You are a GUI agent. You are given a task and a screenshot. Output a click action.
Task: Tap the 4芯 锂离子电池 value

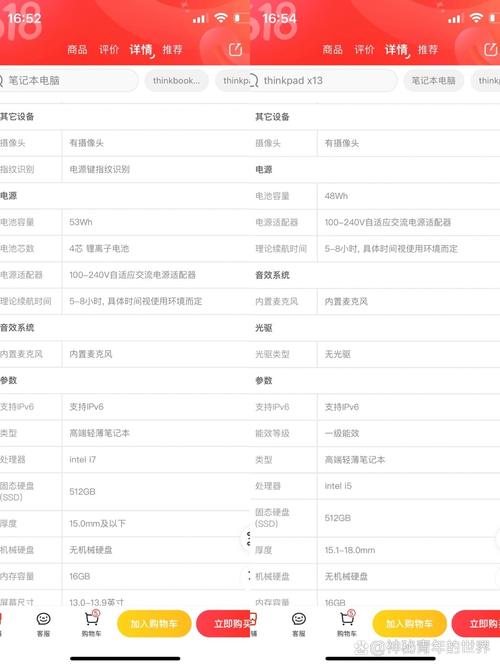tap(99, 248)
